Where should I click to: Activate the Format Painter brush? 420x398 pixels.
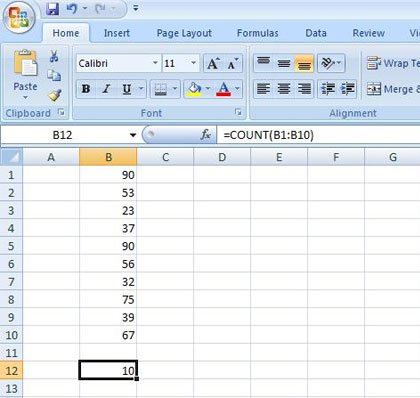point(54,95)
